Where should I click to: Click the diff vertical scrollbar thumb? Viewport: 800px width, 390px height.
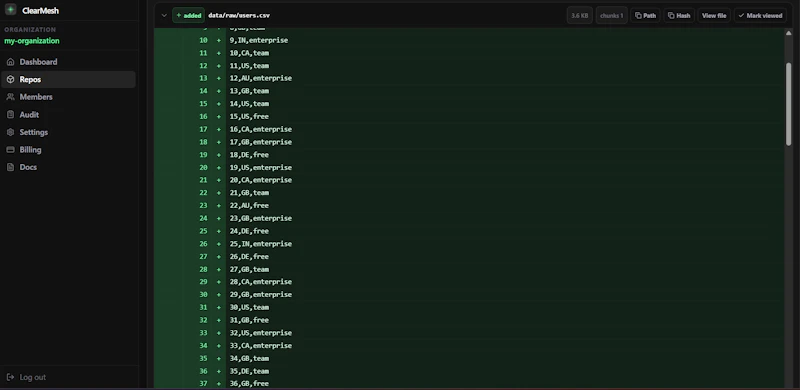click(x=788, y=104)
